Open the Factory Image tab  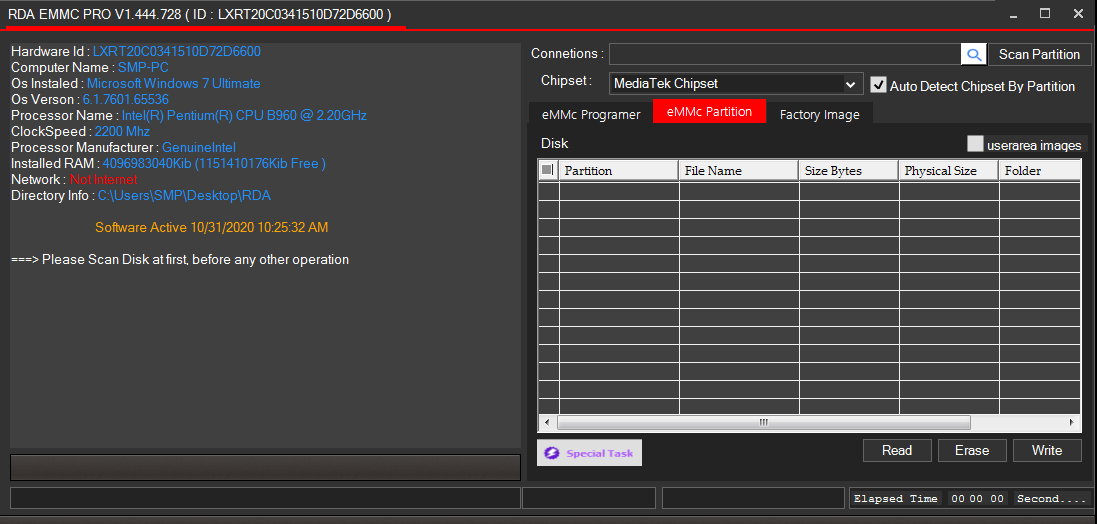(x=819, y=114)
